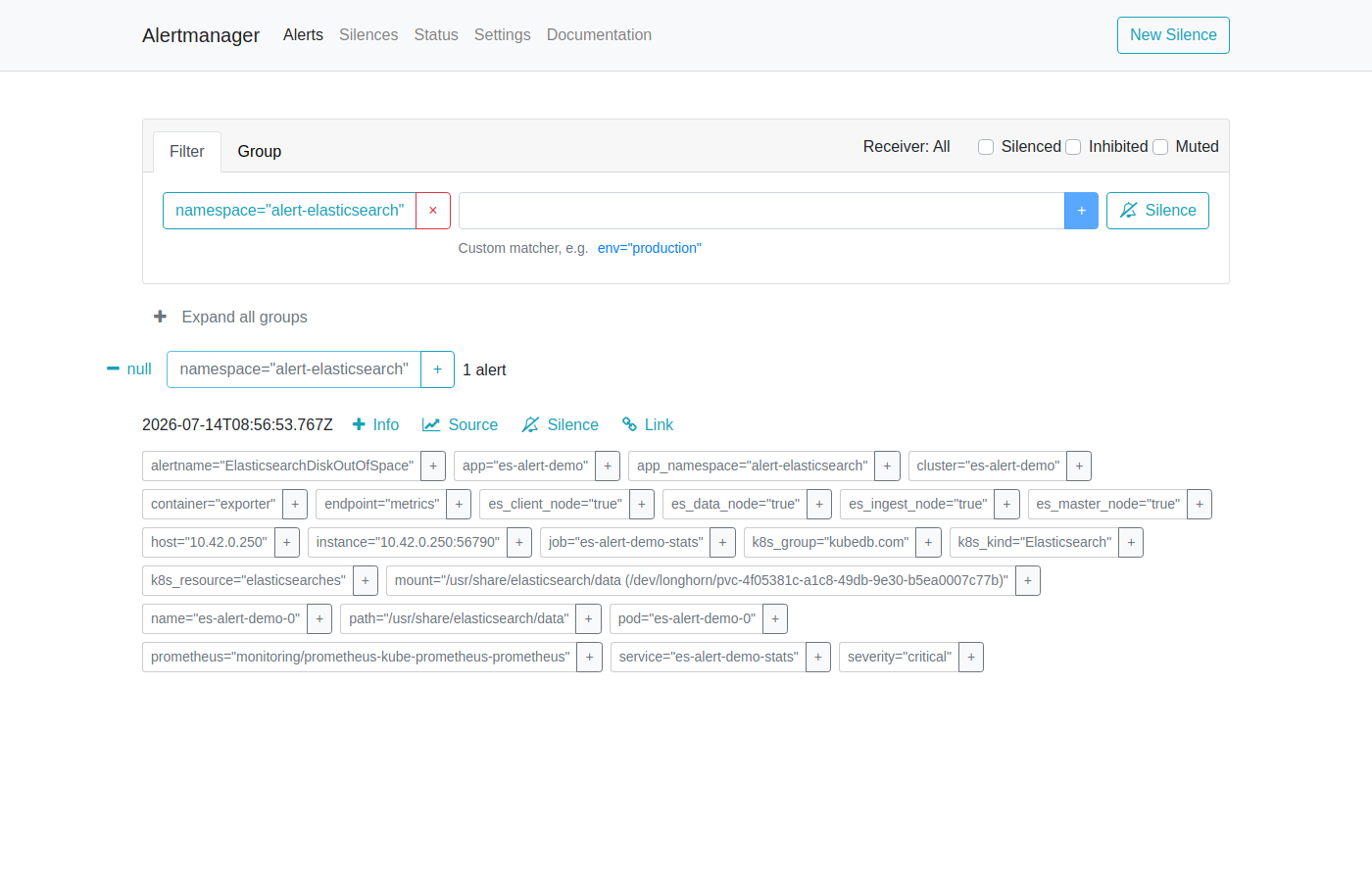
Task: Open the Status page
Action: 436,35
